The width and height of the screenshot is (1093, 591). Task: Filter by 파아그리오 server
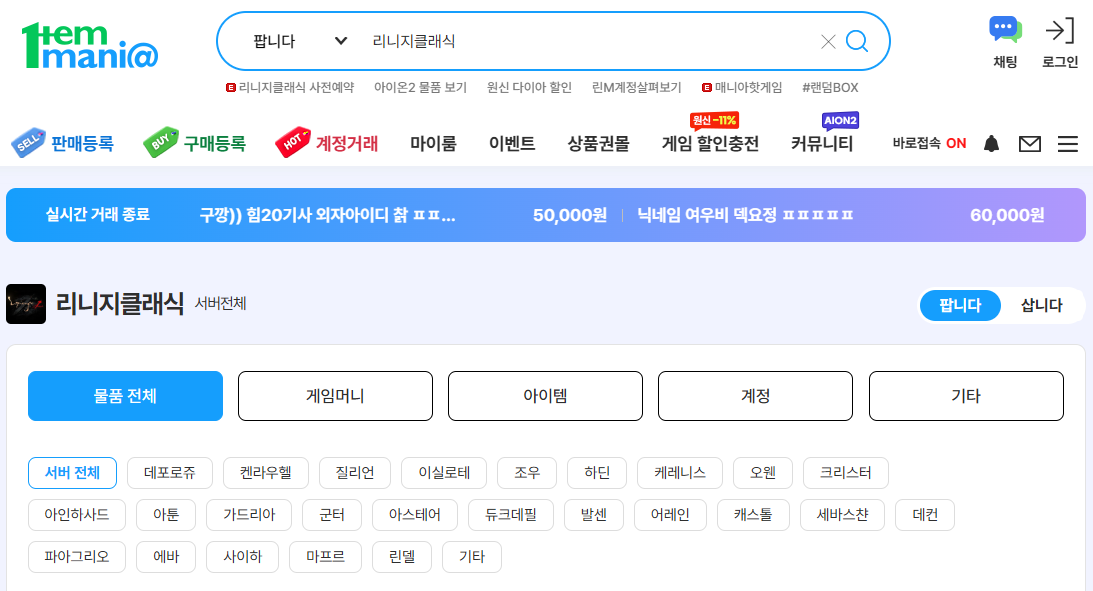click(77, 557)
